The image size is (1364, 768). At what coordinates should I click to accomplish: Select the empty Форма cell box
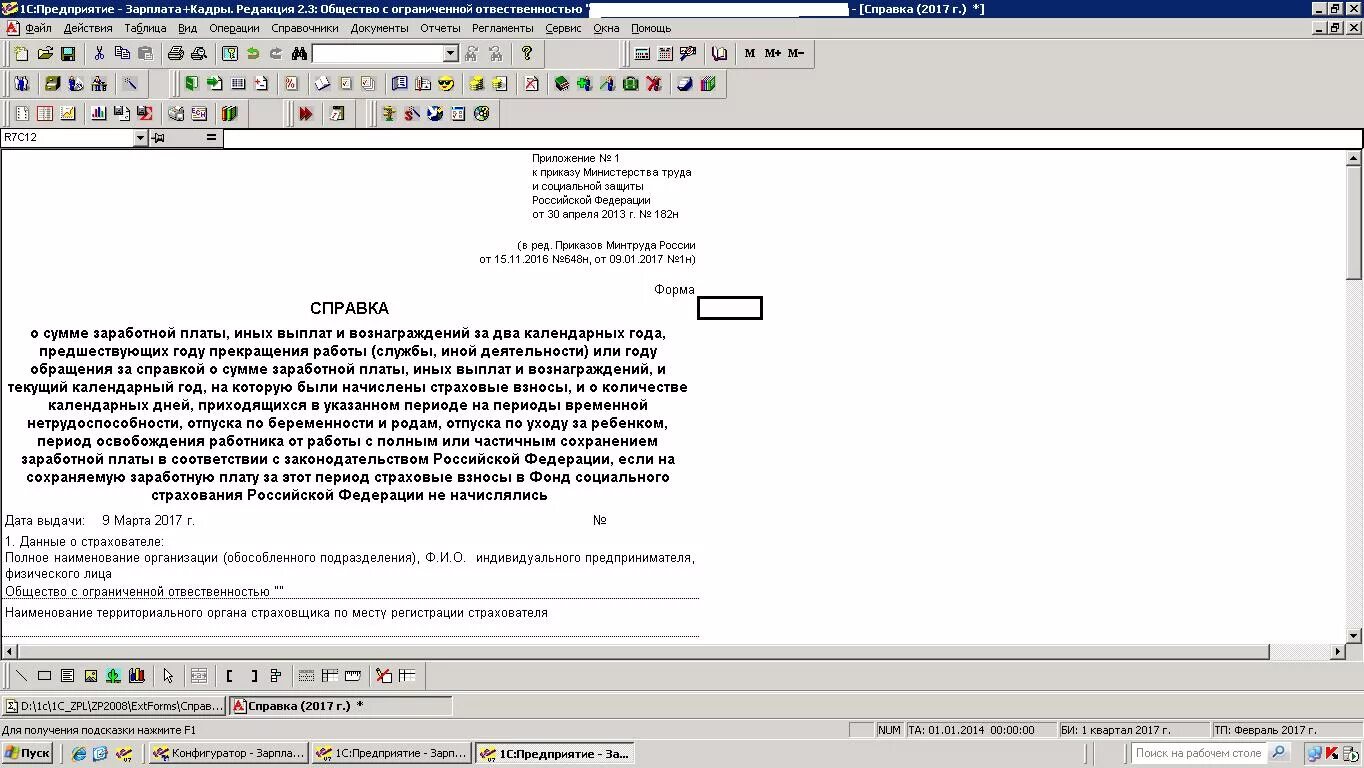(730, 308)
